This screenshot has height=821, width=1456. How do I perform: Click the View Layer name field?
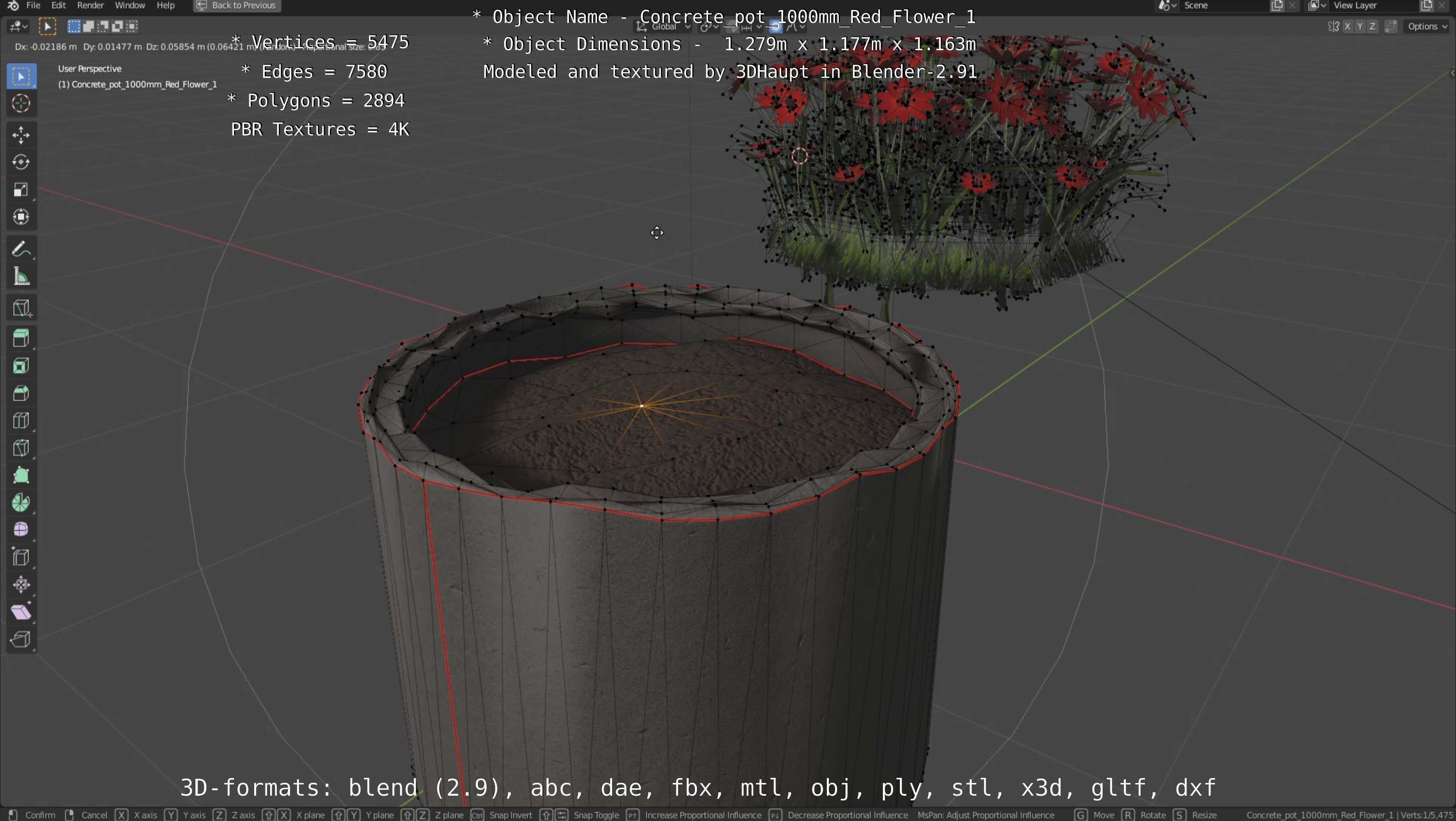(1374, 6)
